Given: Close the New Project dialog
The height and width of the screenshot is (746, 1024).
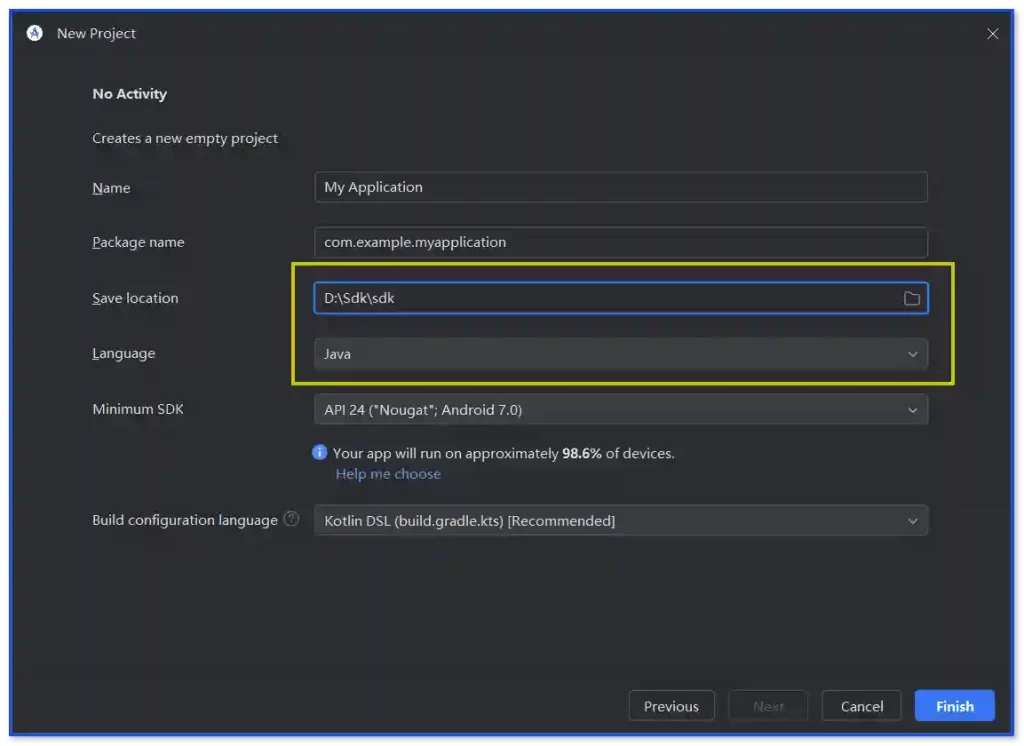Looking at the screenshot, I should (x=992, y=34).
